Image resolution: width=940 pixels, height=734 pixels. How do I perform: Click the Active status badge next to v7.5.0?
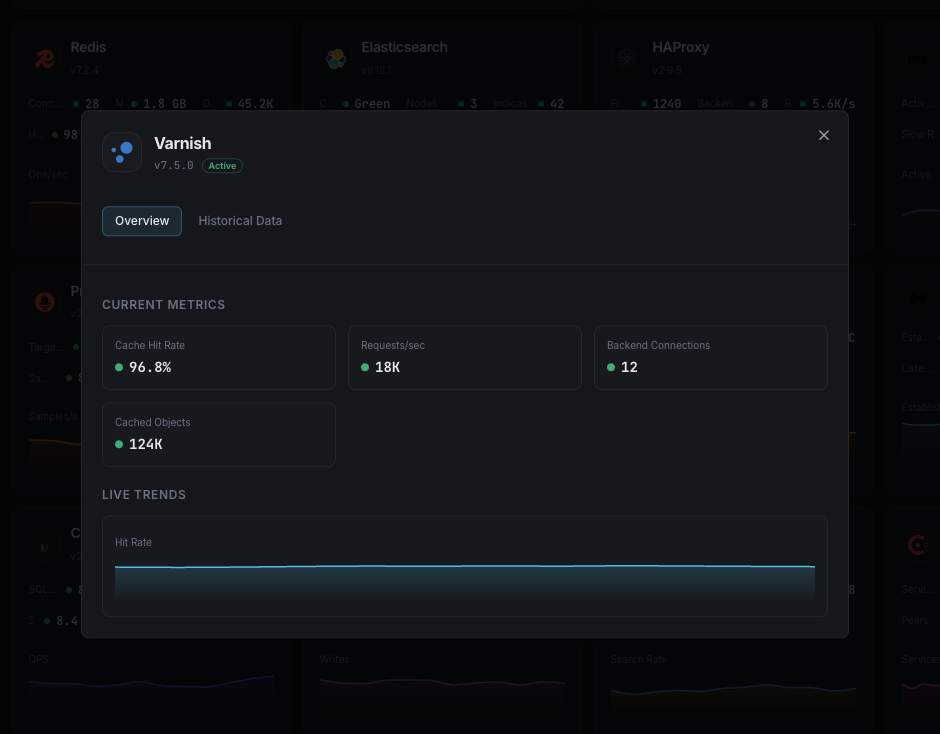click(x=222, y=166)
